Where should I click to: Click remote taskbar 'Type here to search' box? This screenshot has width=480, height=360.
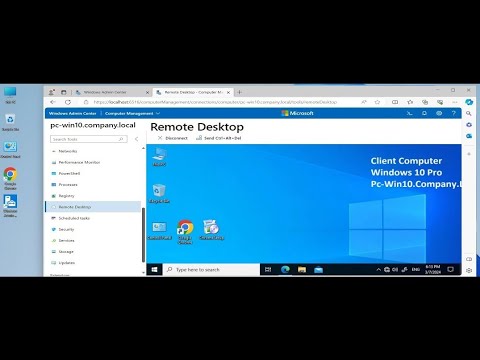point(211,270)
